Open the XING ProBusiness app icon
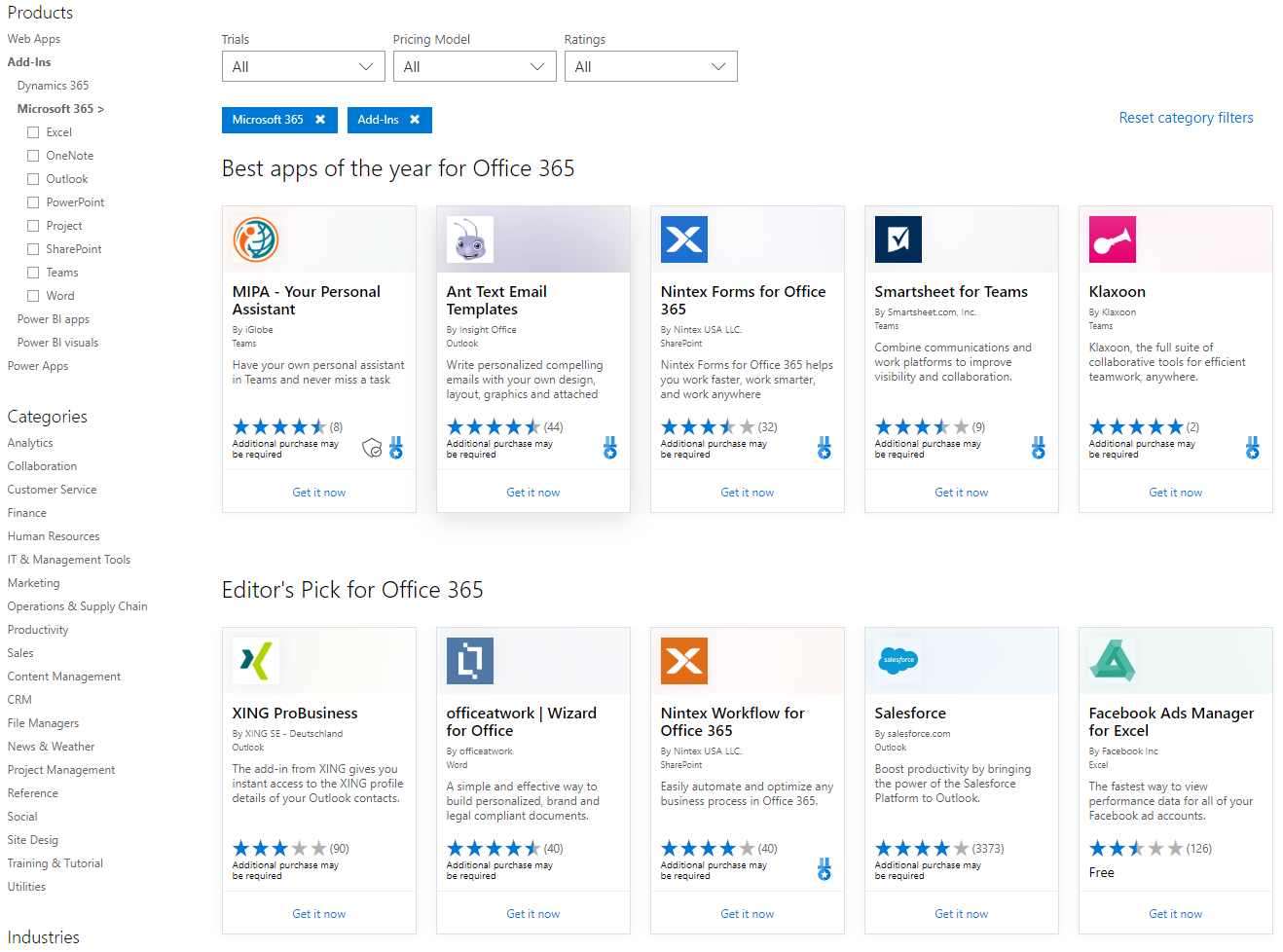This screenshot has height=952, width=1283. pyautogui.click(x=256, y=661)
